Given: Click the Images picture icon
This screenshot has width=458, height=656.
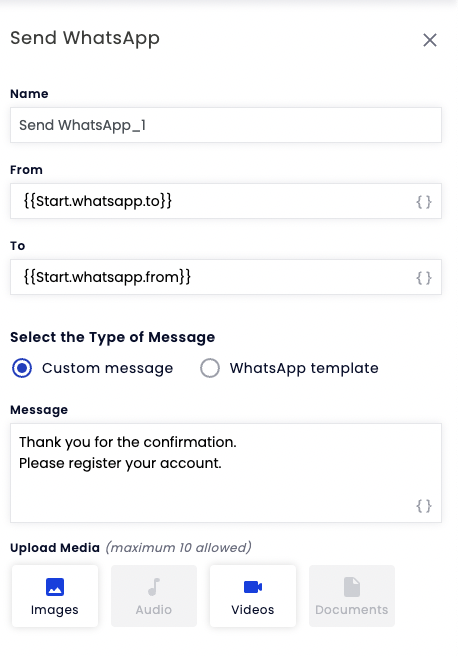Looking at the screenshot, I should [x=55, y=587].
